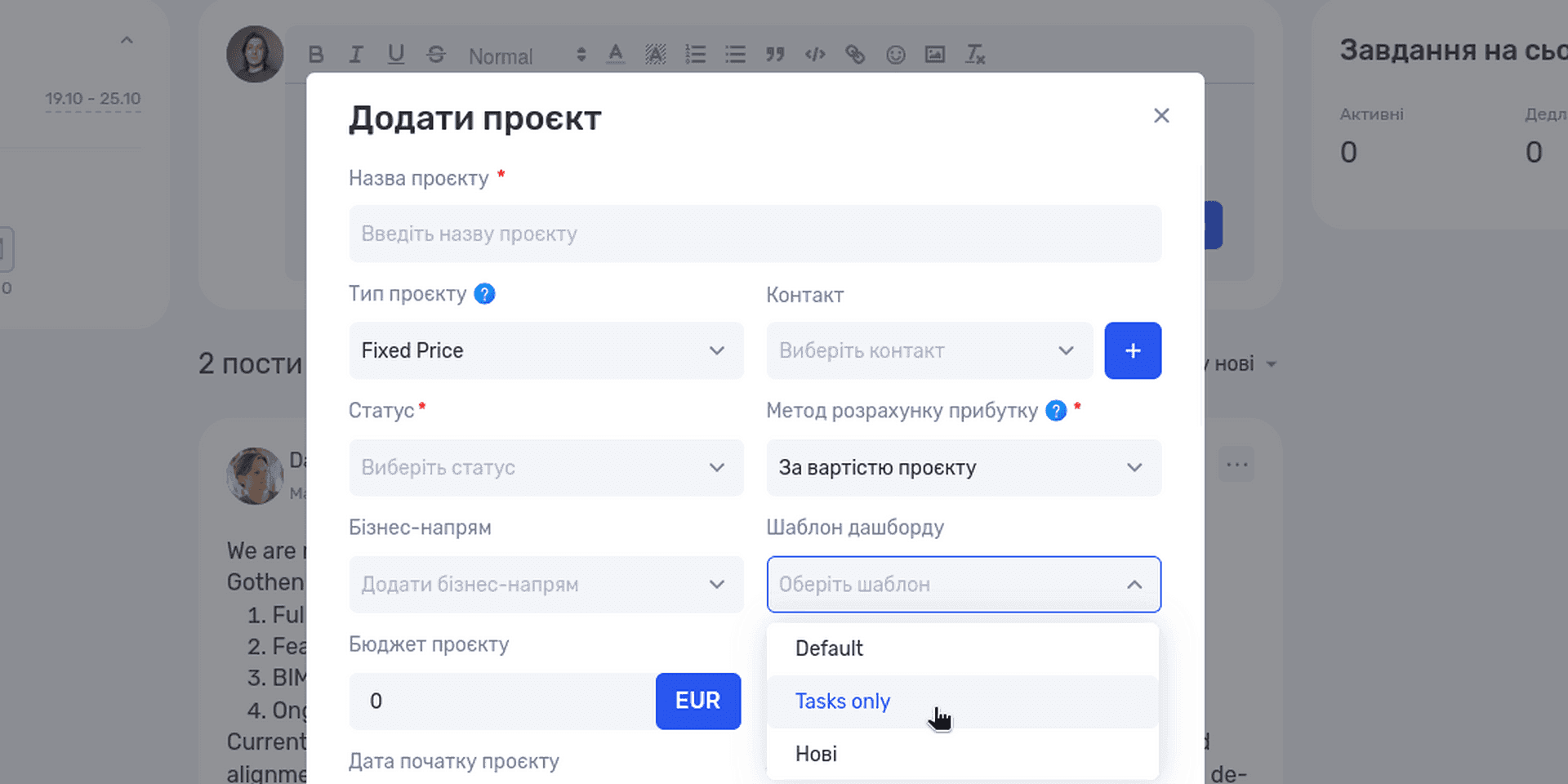Image resolution: width=1568 pixels, height=784 pixels.
Task: Open the Normal heading style dropdown
Action: [527, 56]
